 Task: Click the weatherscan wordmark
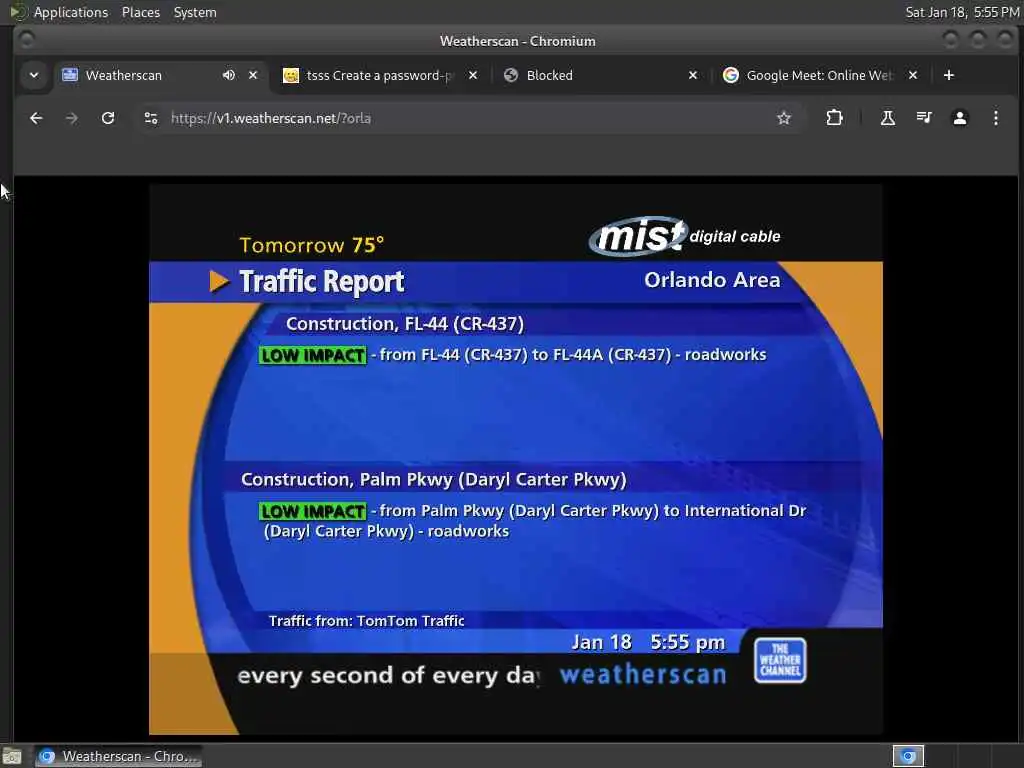pyautogui.click(x=643, y=675)
